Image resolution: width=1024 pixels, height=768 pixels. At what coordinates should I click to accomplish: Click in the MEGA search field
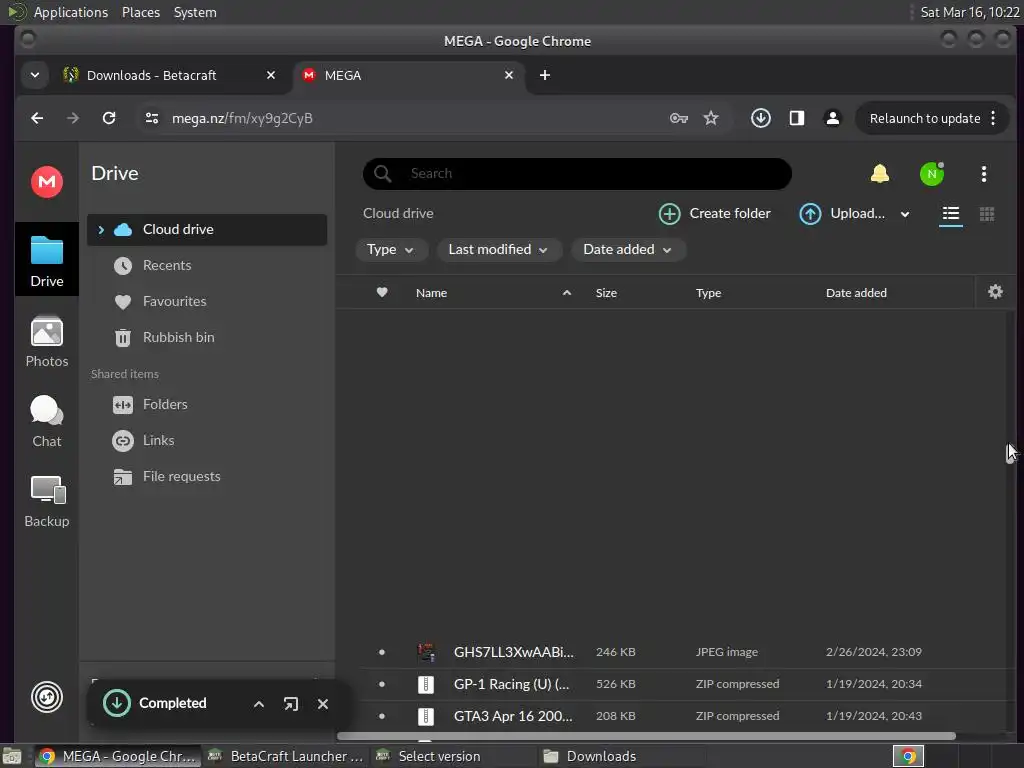pyautogui.click(x=577, y=174)
